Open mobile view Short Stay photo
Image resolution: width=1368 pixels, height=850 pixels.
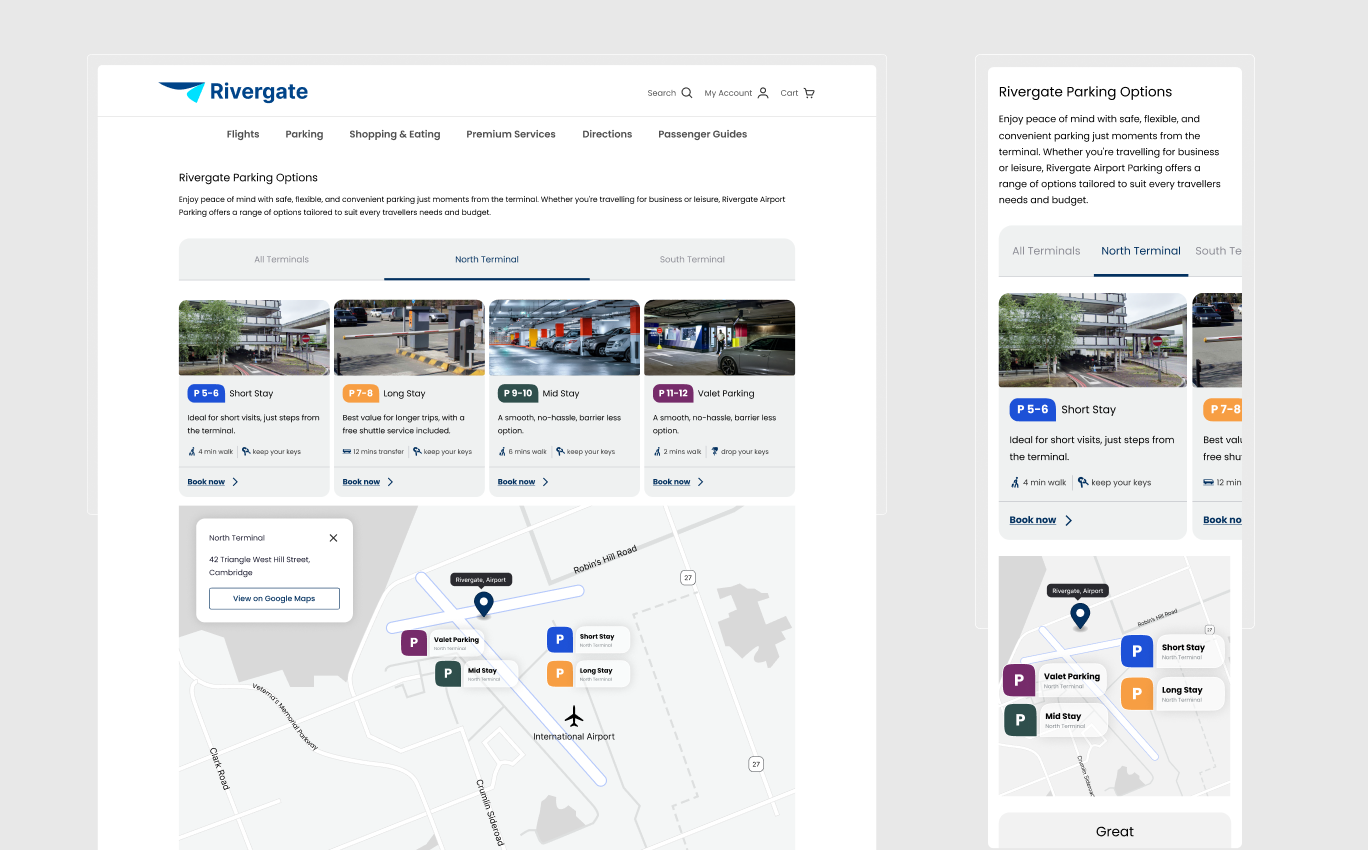pyautogui.click(x=1093, y=340)
